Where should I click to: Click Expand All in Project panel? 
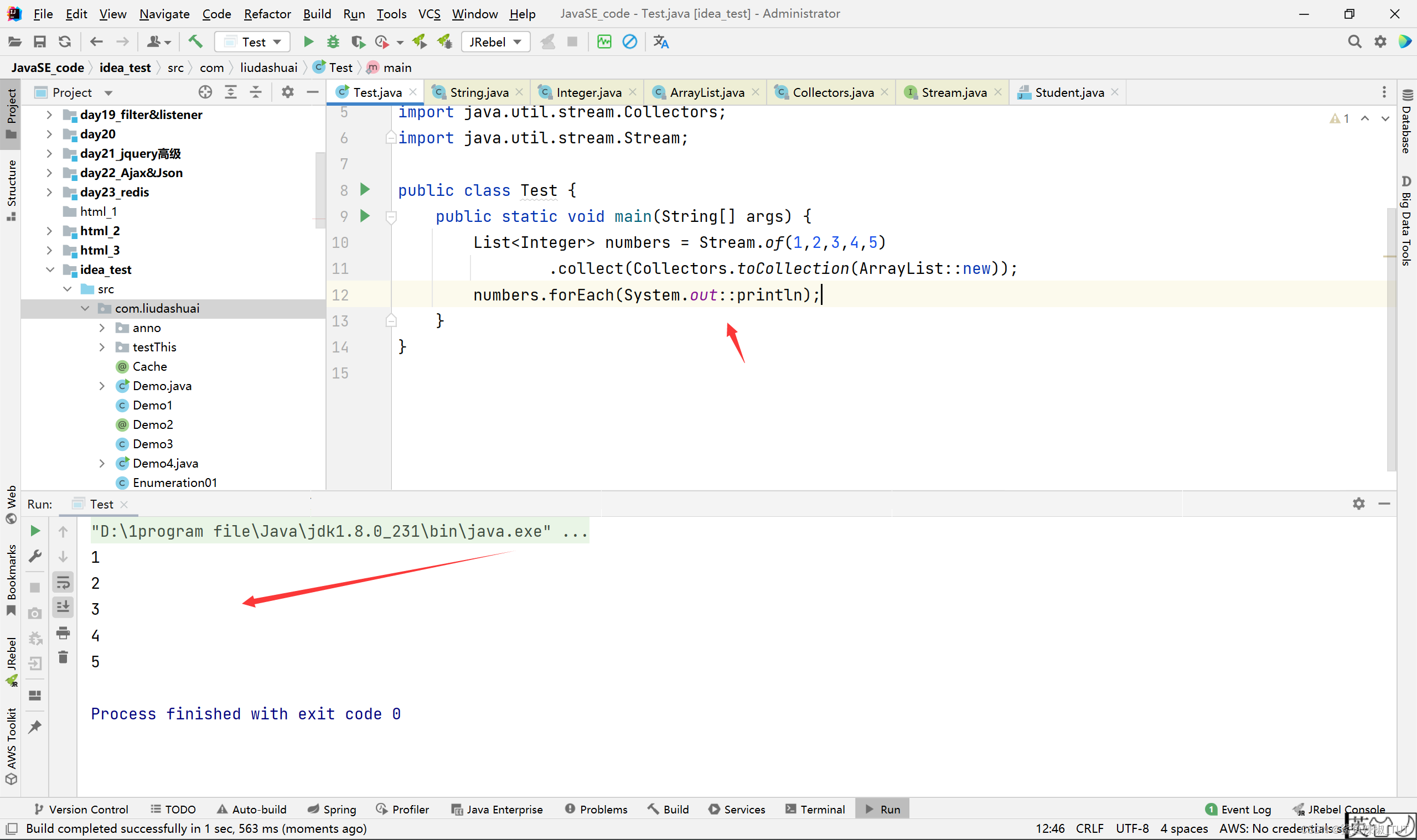click(x=230, y=92)
